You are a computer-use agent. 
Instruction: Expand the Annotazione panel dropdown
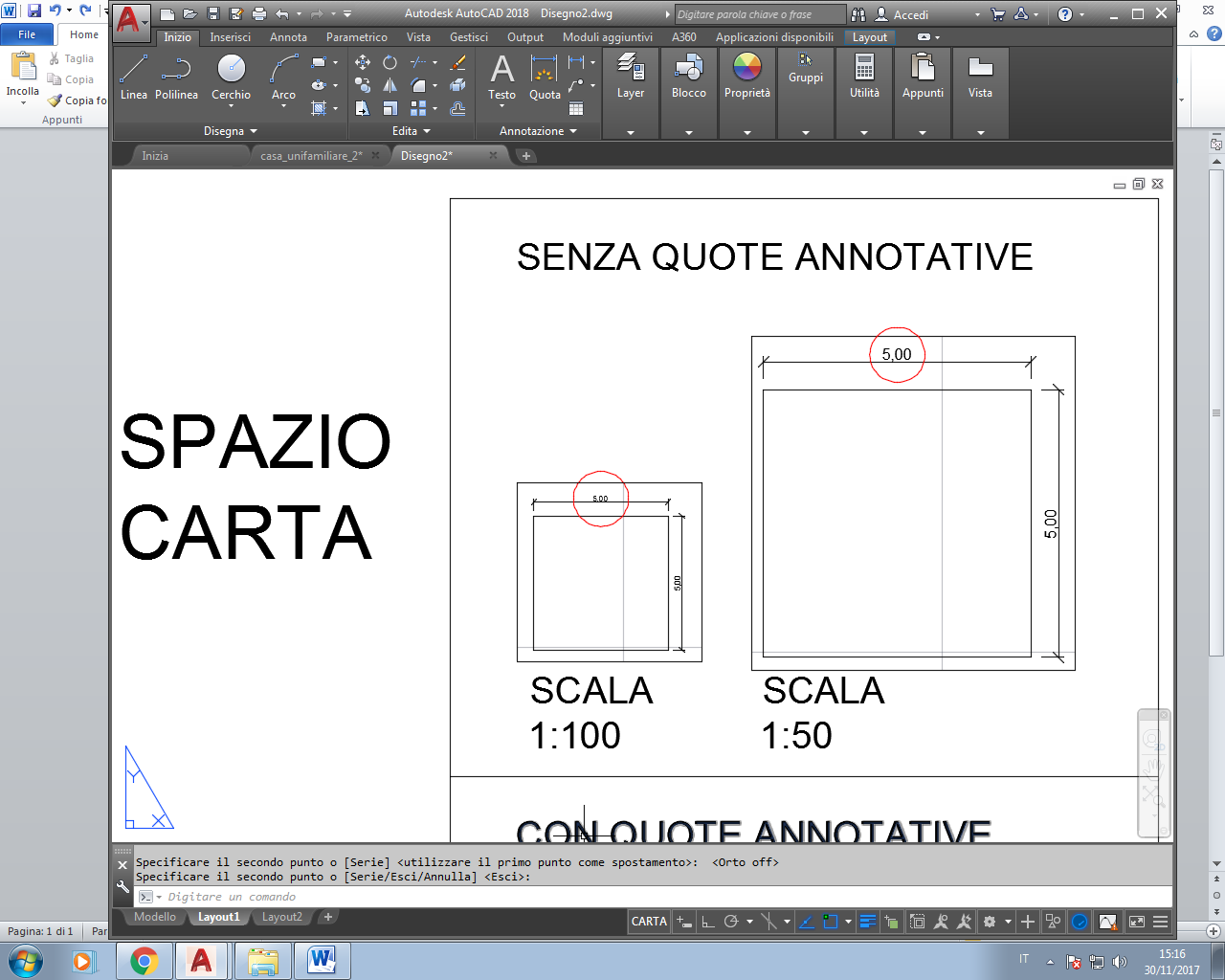coord(538,131)
